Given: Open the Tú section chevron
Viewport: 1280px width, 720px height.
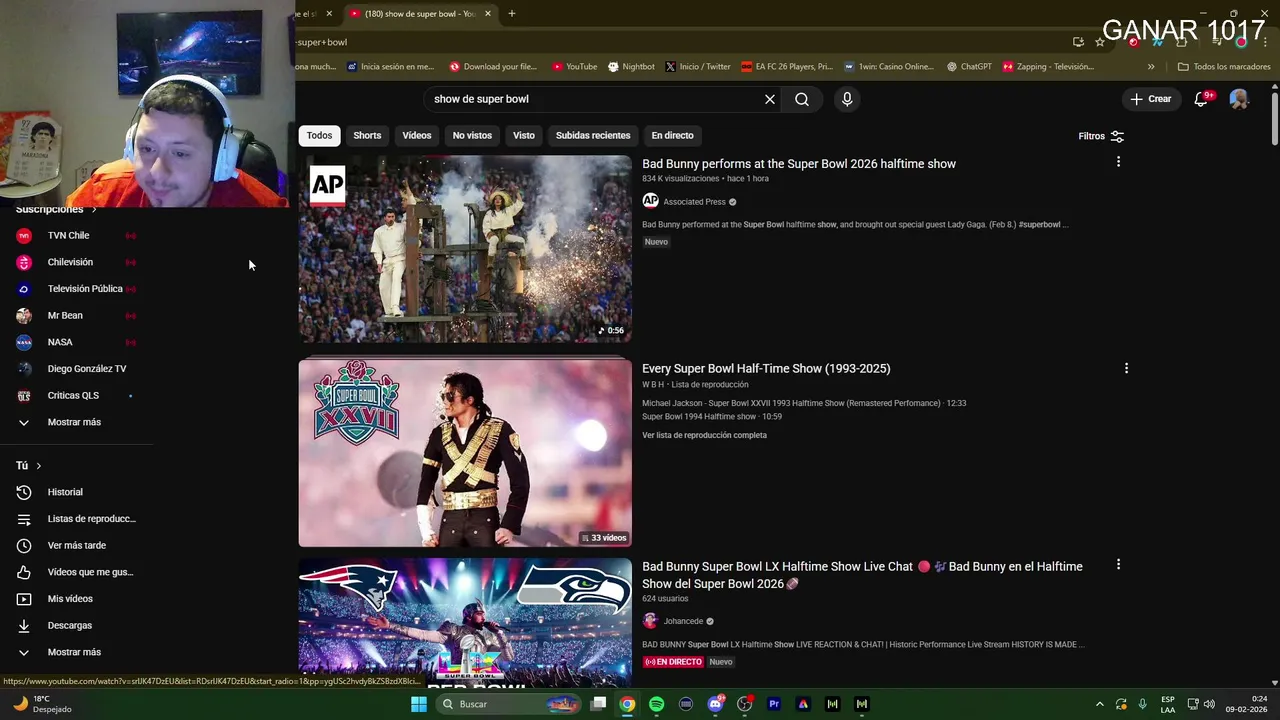Looking at the screenshot, I should click(x=39, y=465).
